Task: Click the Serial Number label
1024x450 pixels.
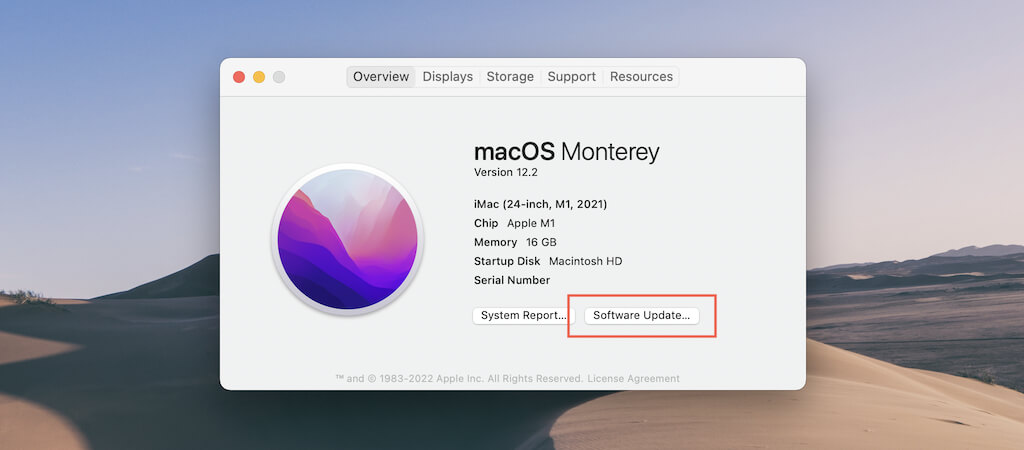Action: pyautogui.click(x=512, y=280)
